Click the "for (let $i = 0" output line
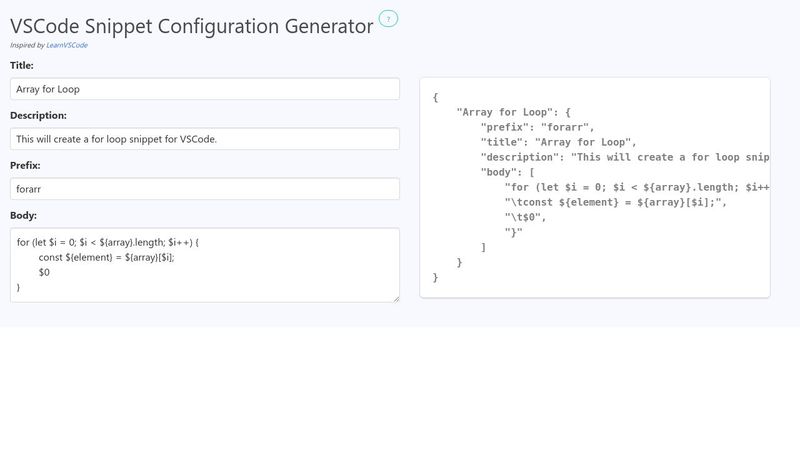Viewport: 800px width, 450px height. (637, 187)
